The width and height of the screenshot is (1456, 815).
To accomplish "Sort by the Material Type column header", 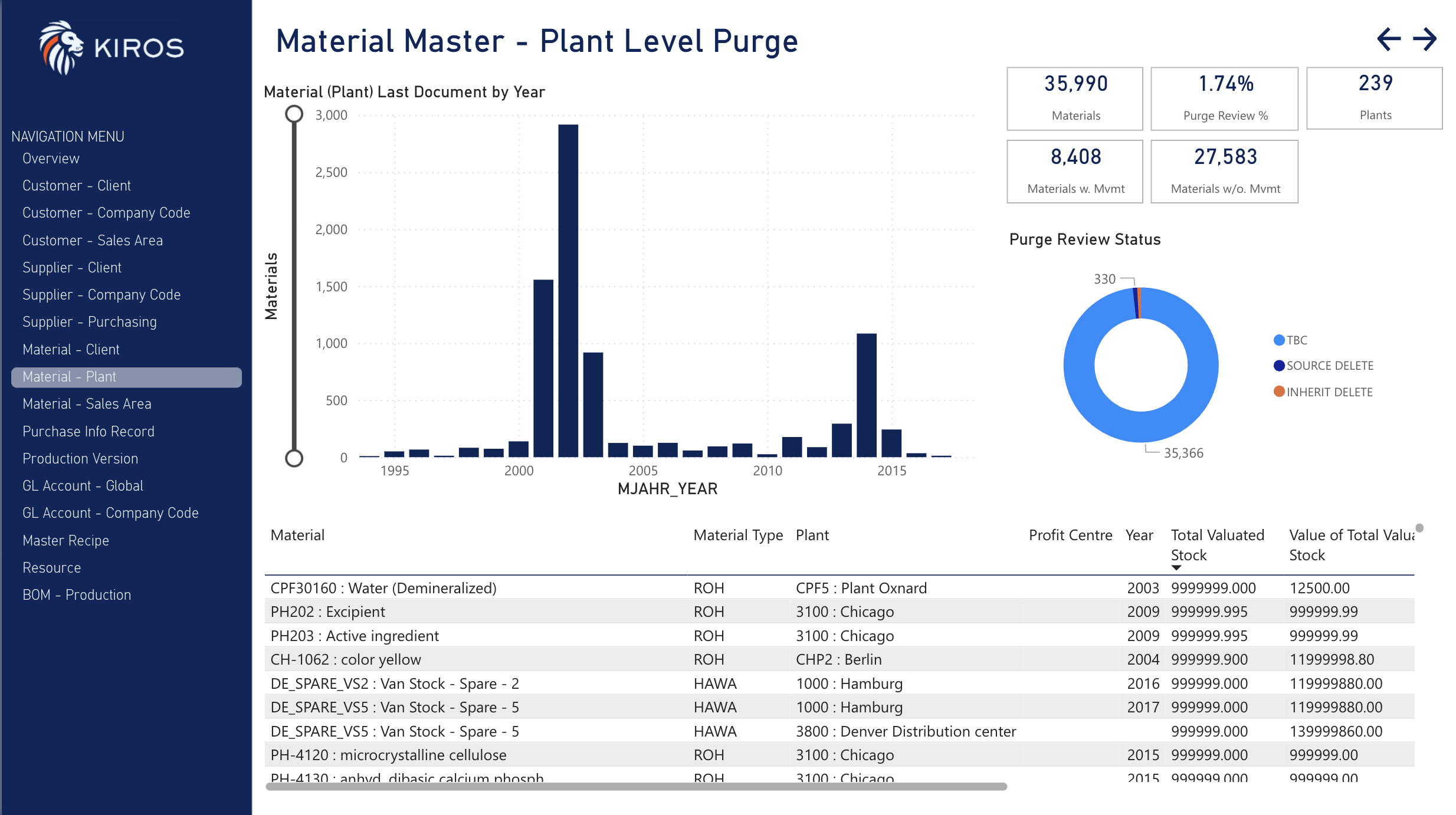I will tap(738, 535).
